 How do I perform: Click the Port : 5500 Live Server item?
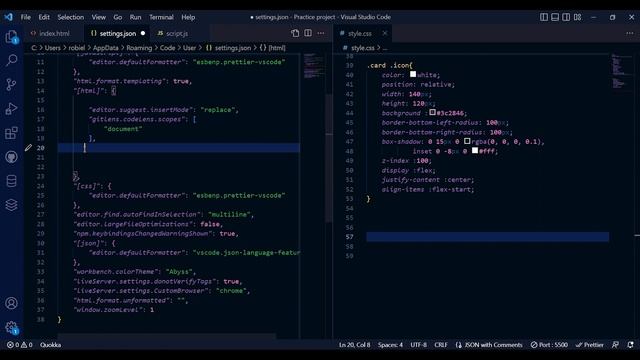pyautogui.click(x=549, y=345)
